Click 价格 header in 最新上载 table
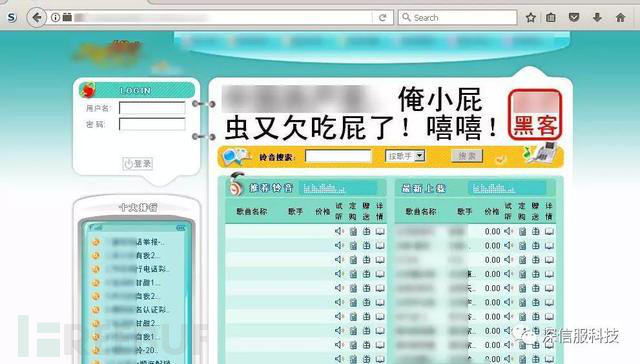The width and height of the screenshot is (640, 364). [x=492, y=211]
